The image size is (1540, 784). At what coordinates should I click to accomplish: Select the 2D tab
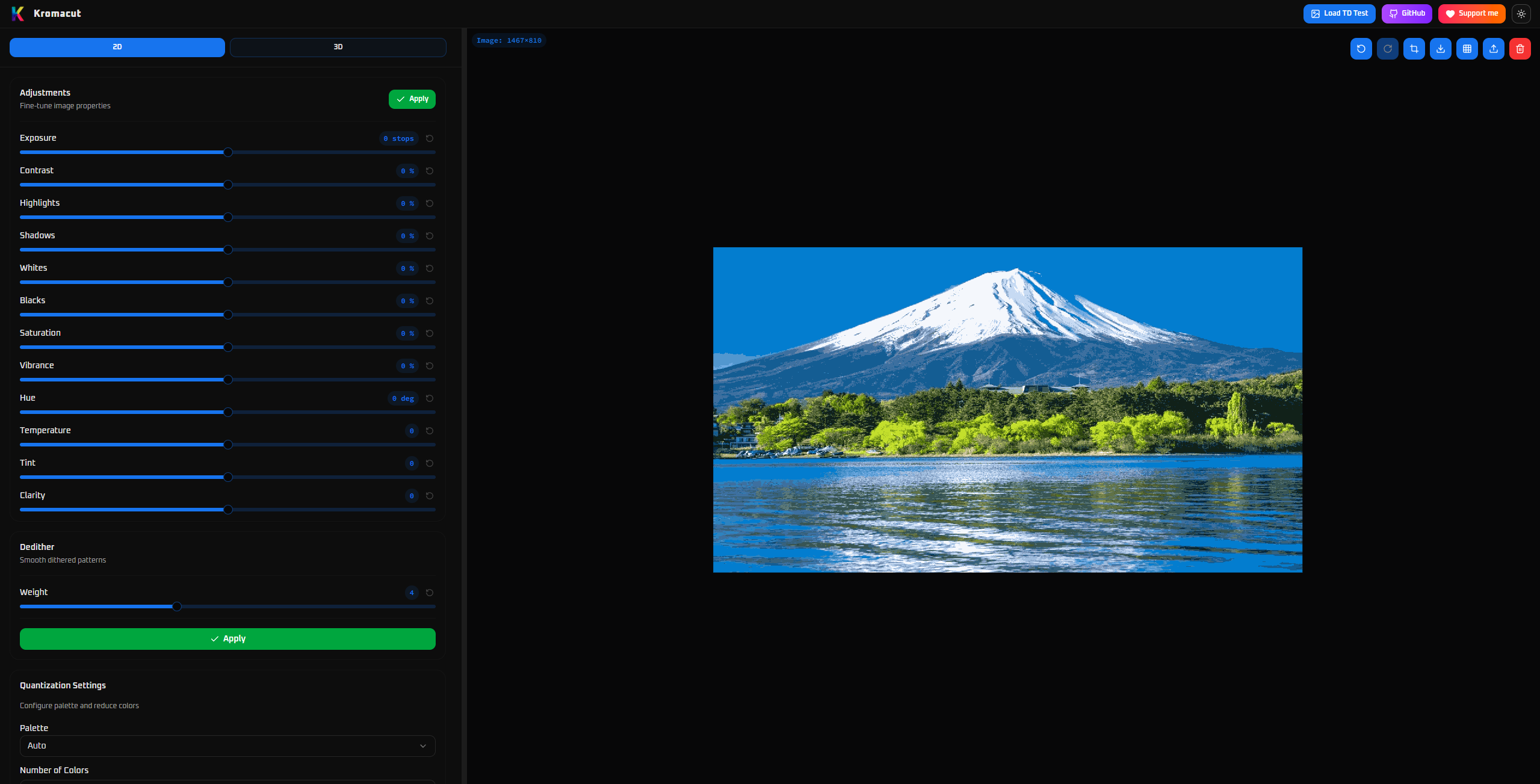pos(117,47)
